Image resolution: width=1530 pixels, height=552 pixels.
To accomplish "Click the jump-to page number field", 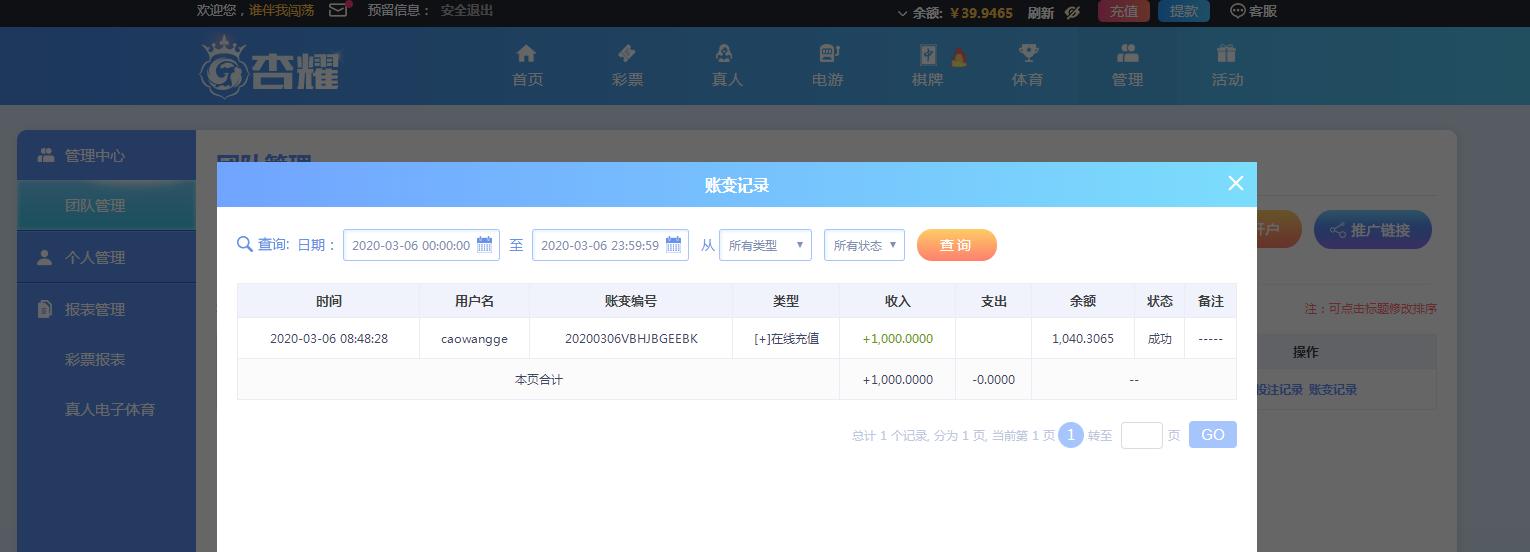I will (1142, 435).
